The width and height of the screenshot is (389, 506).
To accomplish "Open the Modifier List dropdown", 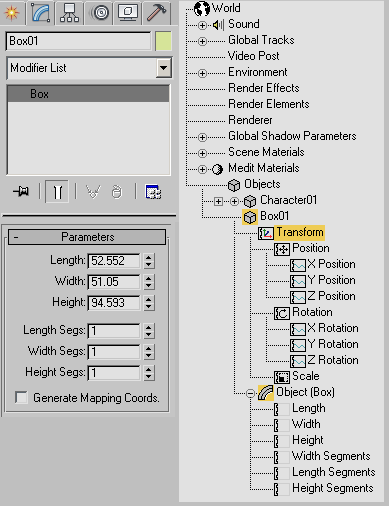I will 163,68.
